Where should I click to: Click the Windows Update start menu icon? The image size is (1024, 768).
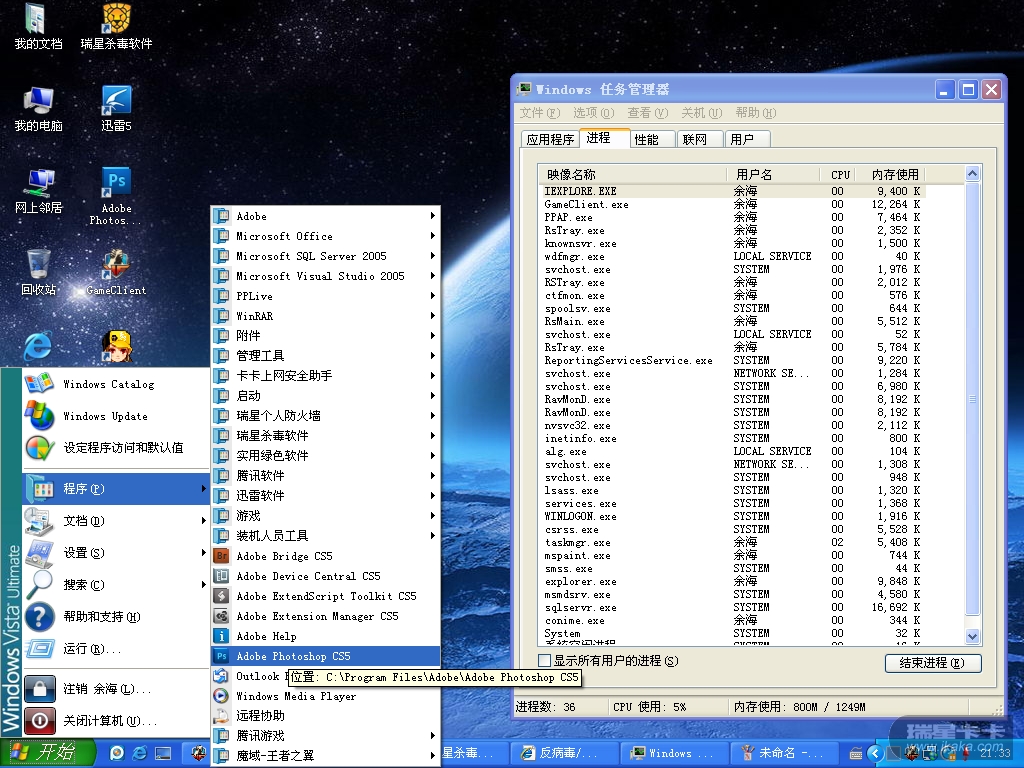coord(39,416)
